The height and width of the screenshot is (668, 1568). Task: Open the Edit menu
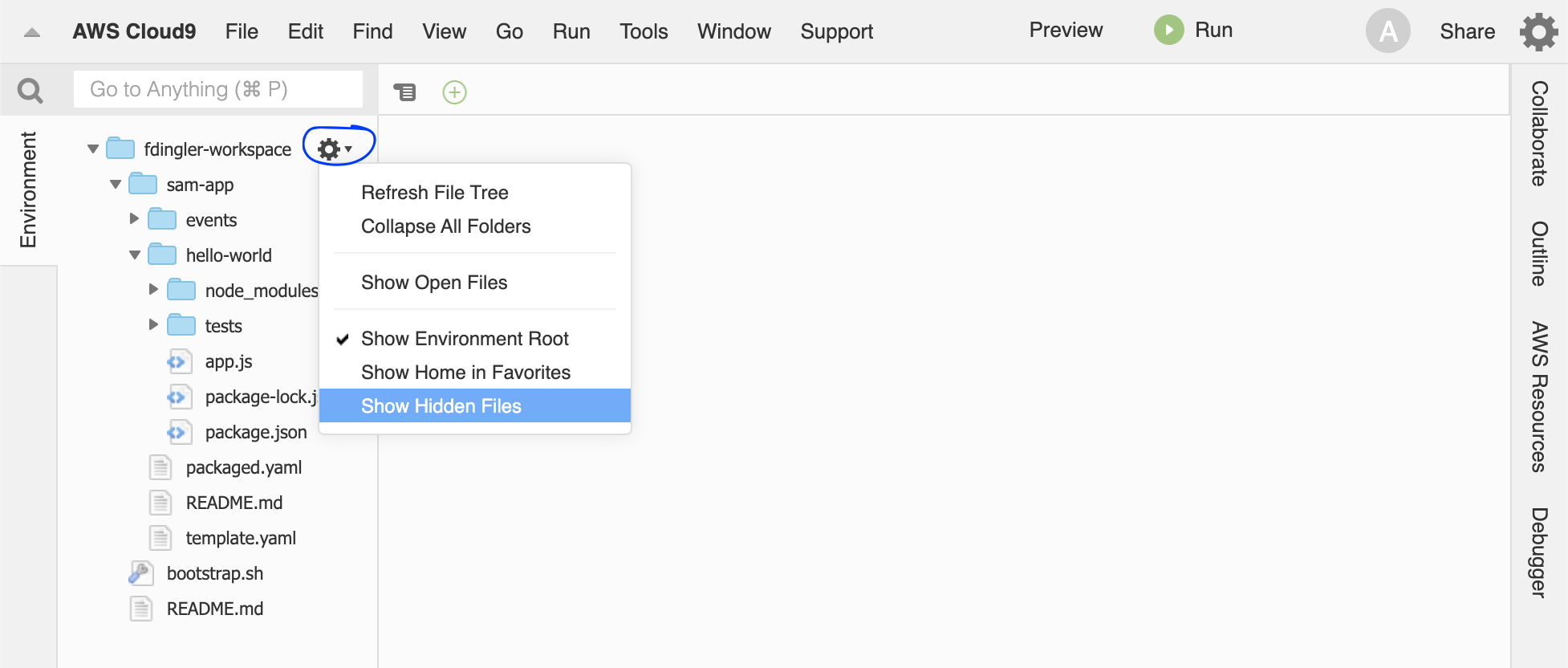coord(306,31)
